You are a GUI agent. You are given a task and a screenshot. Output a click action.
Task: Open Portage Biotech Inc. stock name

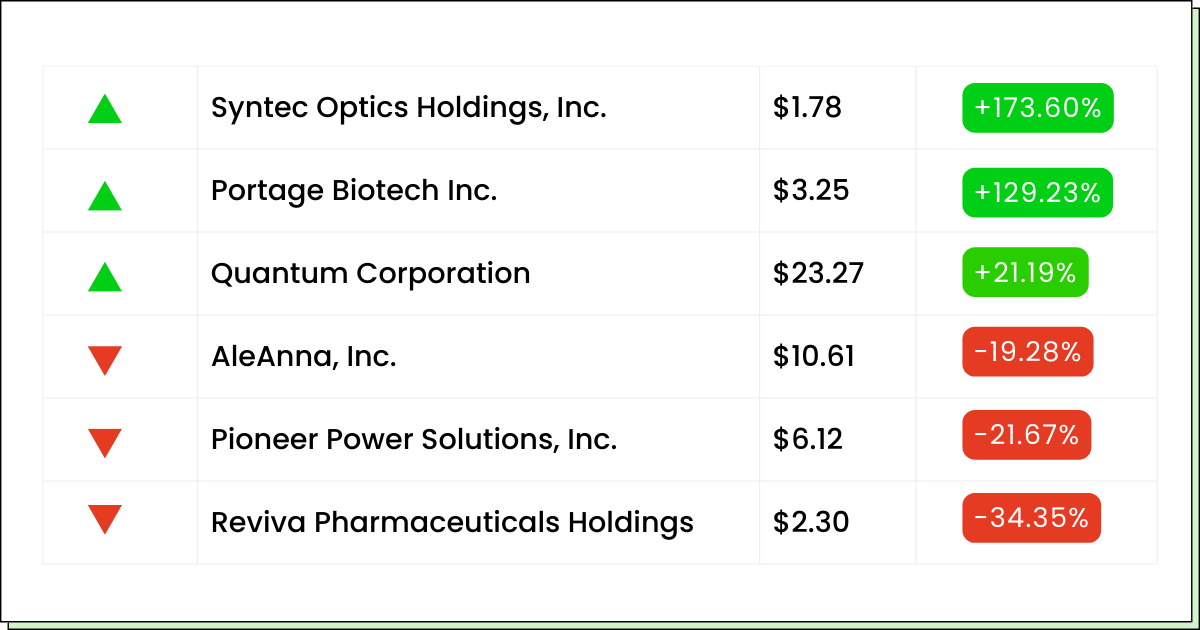pyautogui.click(x=354, y=191)
